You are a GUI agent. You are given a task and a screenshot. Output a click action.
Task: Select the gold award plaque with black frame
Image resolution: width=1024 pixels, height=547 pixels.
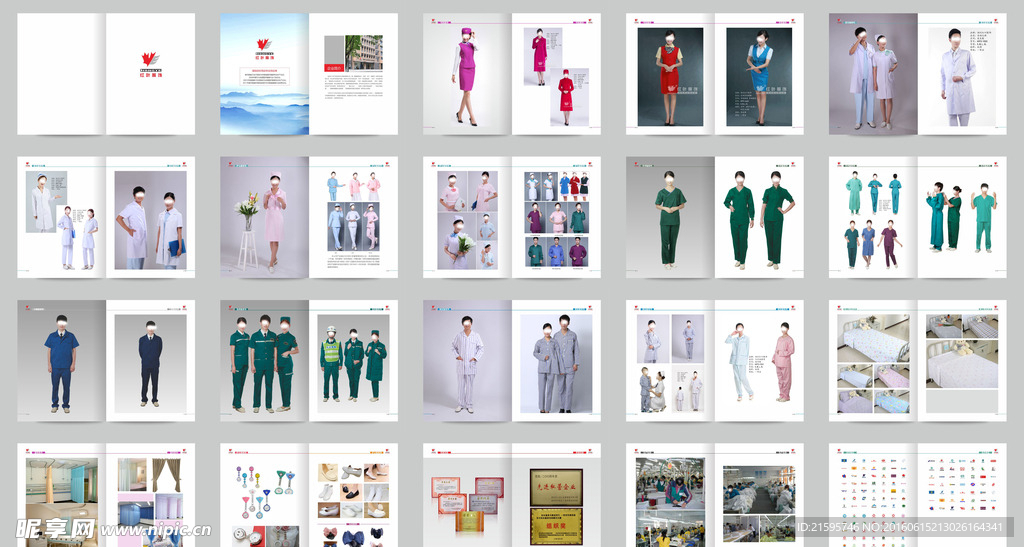pos(556,486)
